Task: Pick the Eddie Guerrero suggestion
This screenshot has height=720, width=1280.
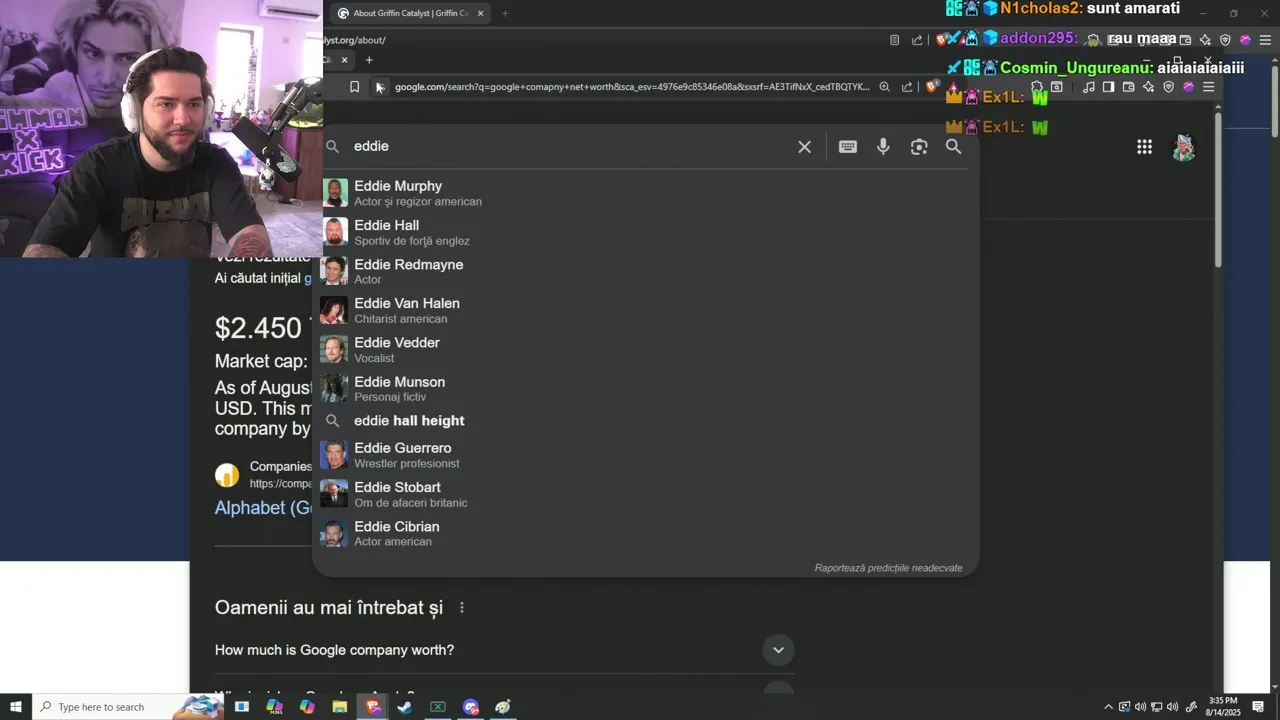Action: (645, 455)
